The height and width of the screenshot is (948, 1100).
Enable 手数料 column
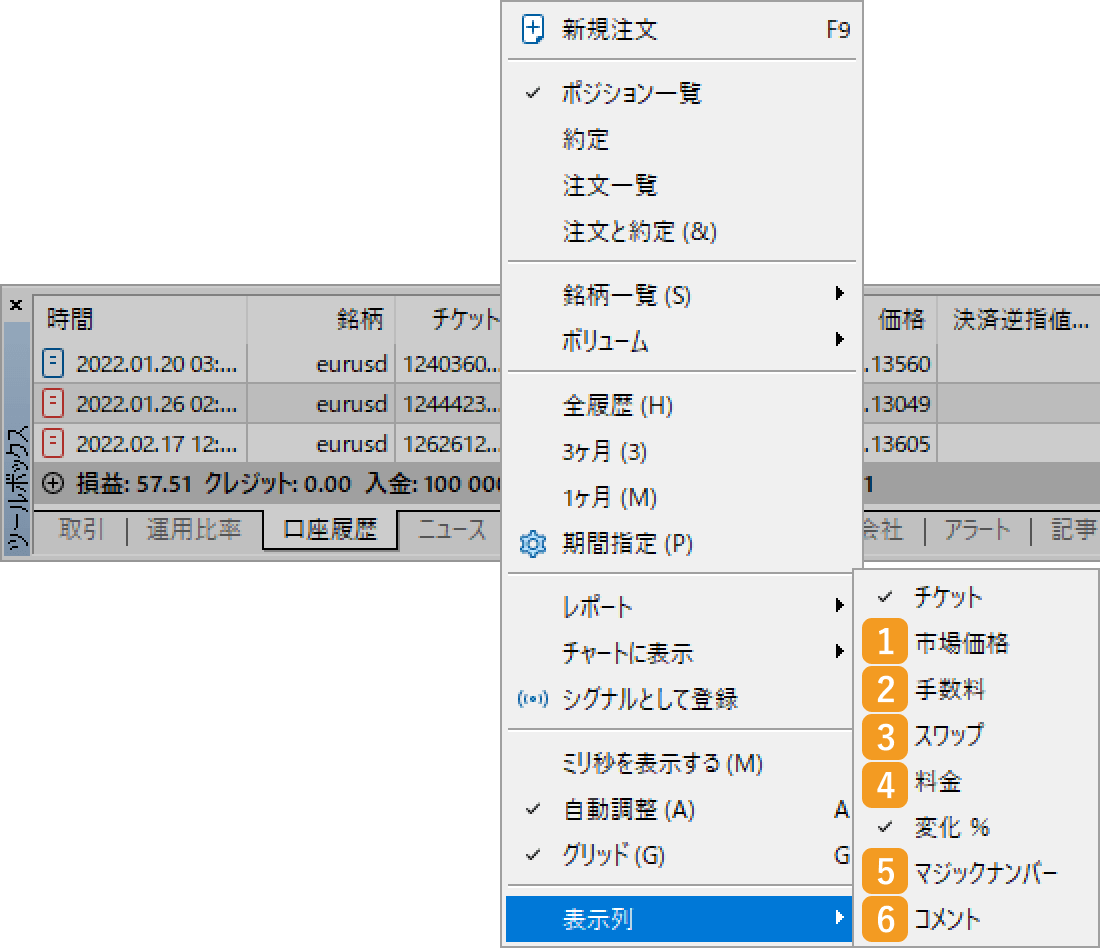pos(977,689)
